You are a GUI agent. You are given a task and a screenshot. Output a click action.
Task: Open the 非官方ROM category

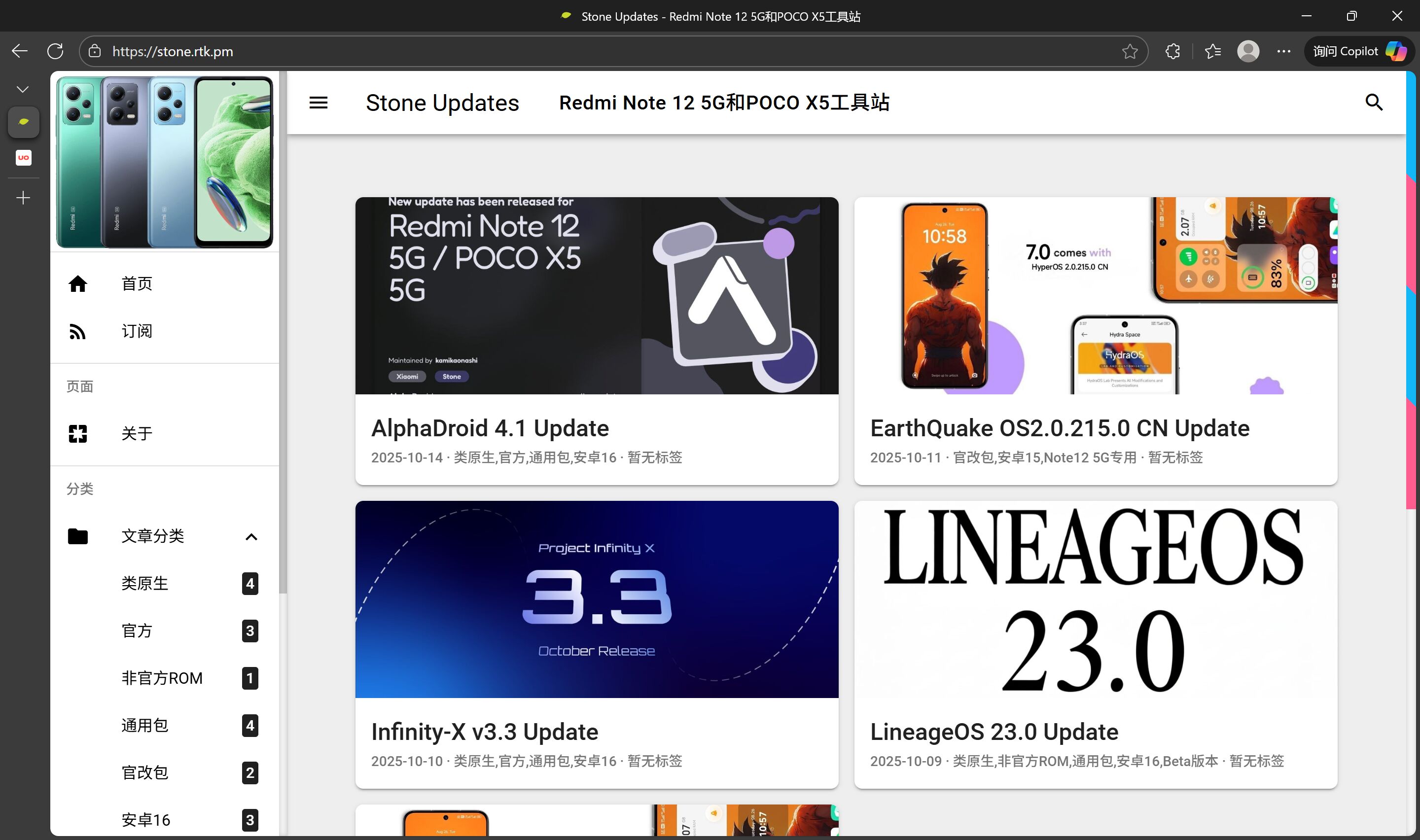click(162, 678)
